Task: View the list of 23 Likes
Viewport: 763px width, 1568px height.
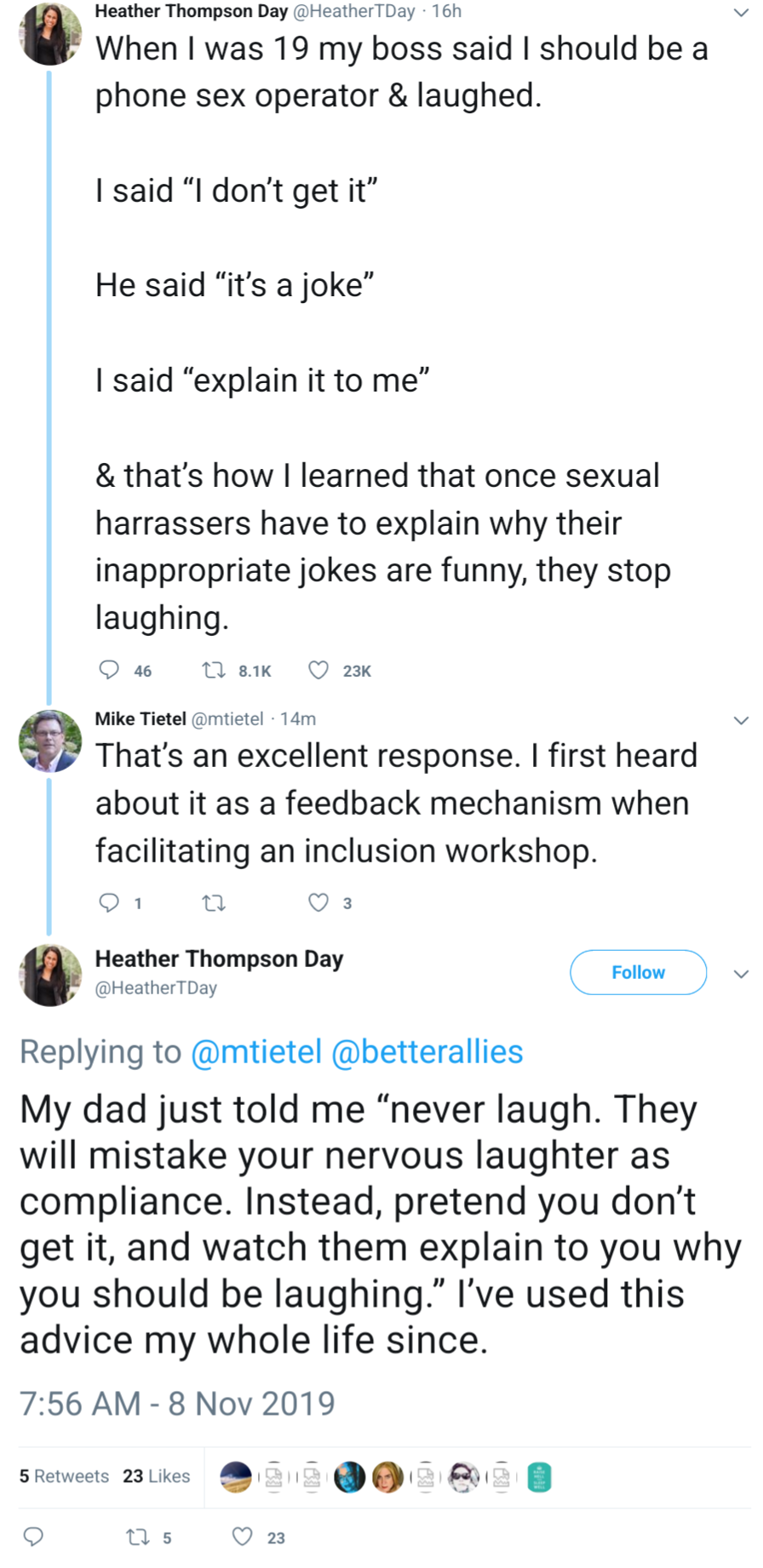Action: click(x=156, y=1476)
